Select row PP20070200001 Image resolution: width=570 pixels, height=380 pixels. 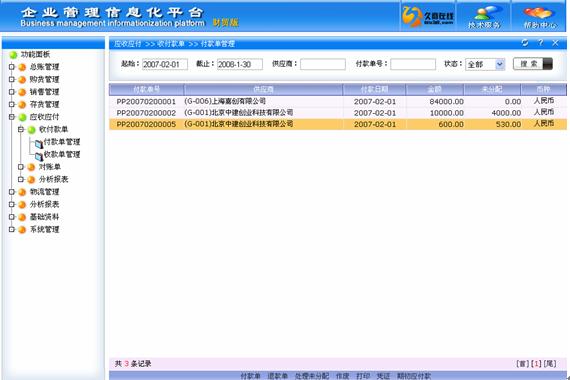pyautogui.click(x=338, y=101)
